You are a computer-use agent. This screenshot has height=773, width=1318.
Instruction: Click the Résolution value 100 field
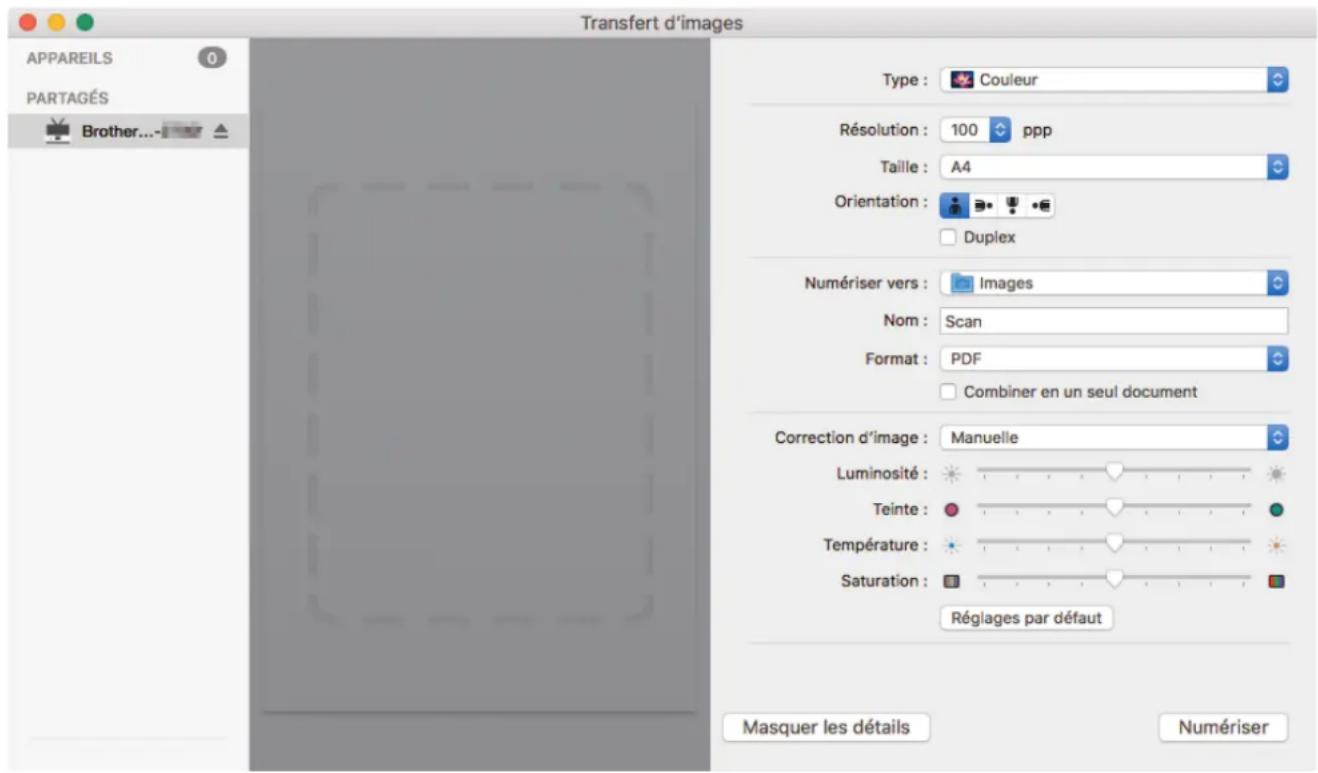coord(966,130)
